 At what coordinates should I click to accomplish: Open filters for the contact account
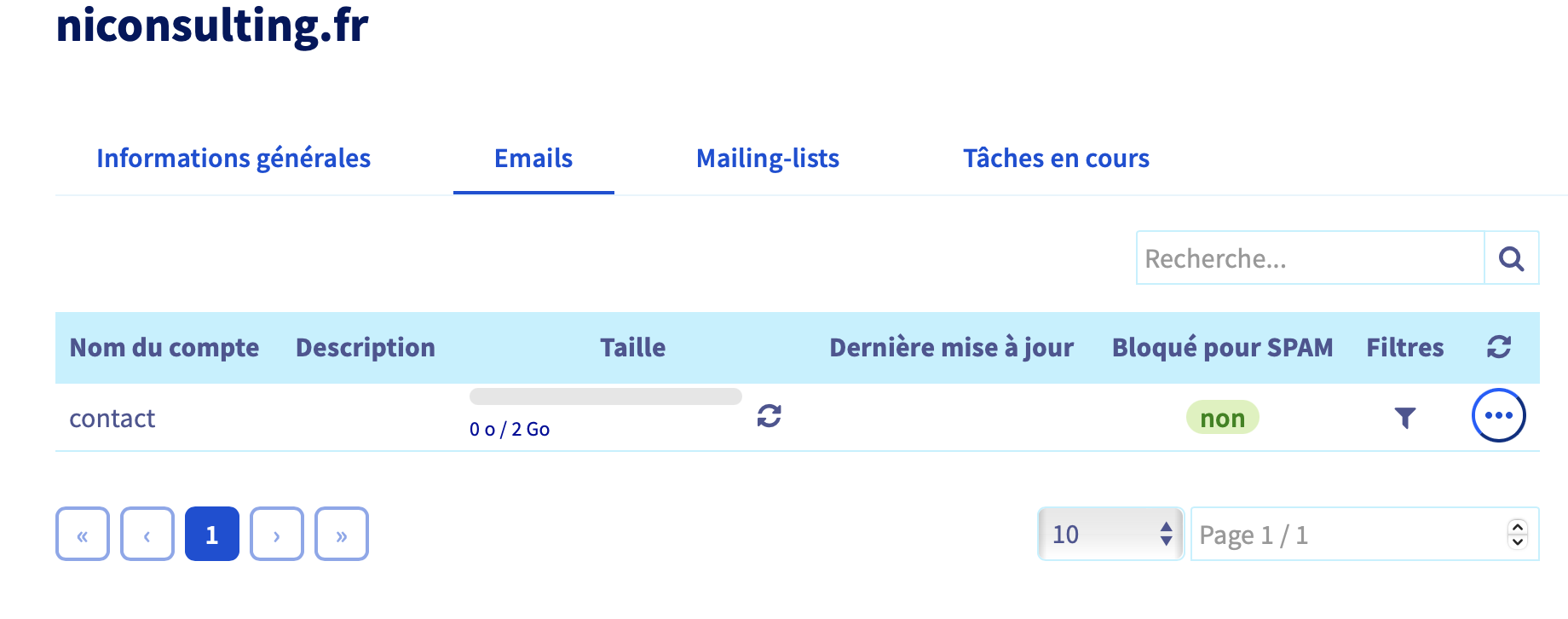pyautogui.click(x=1404, y=417)
